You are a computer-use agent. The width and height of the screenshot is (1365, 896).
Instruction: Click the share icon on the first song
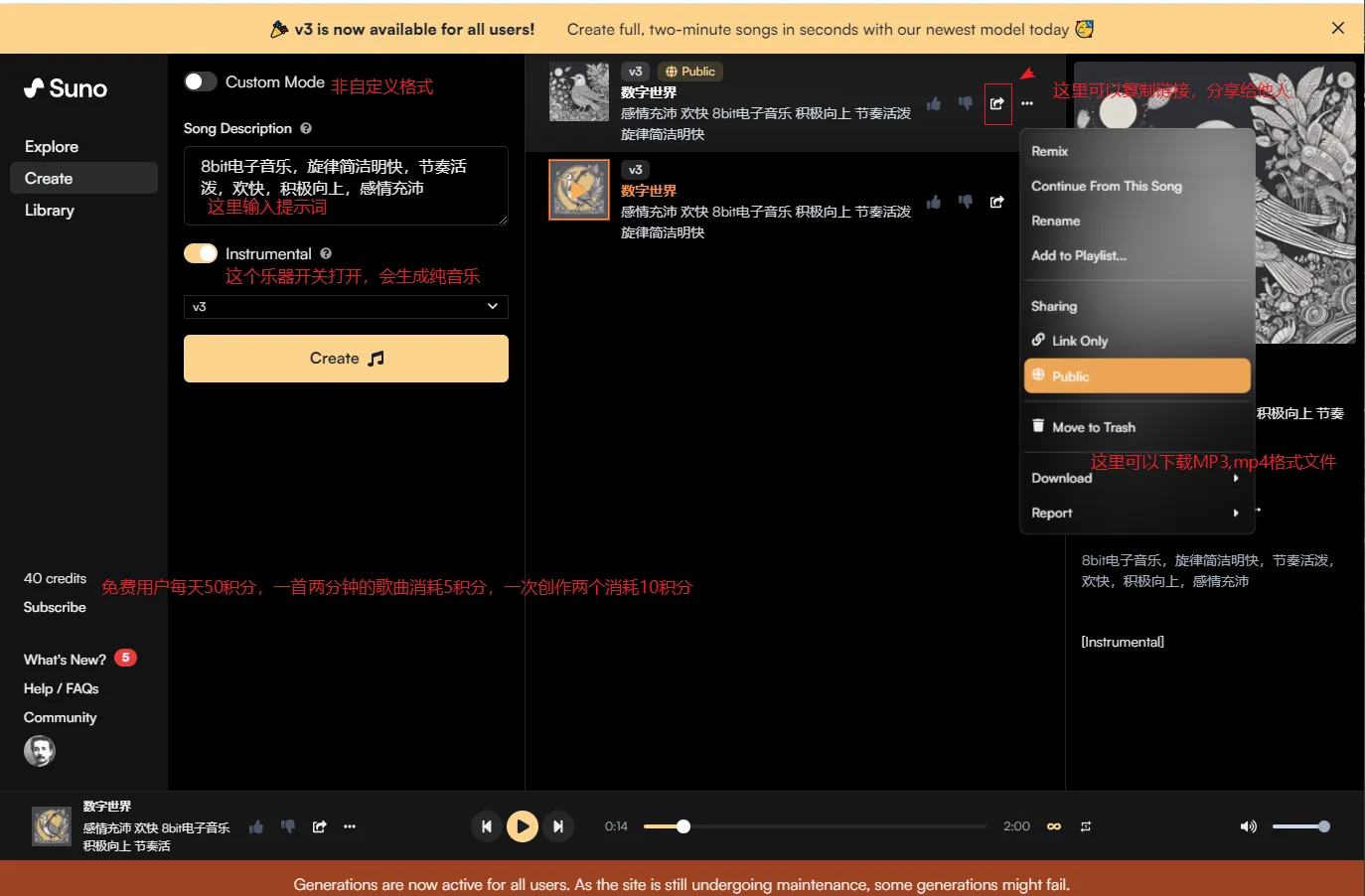pos(996,103)
